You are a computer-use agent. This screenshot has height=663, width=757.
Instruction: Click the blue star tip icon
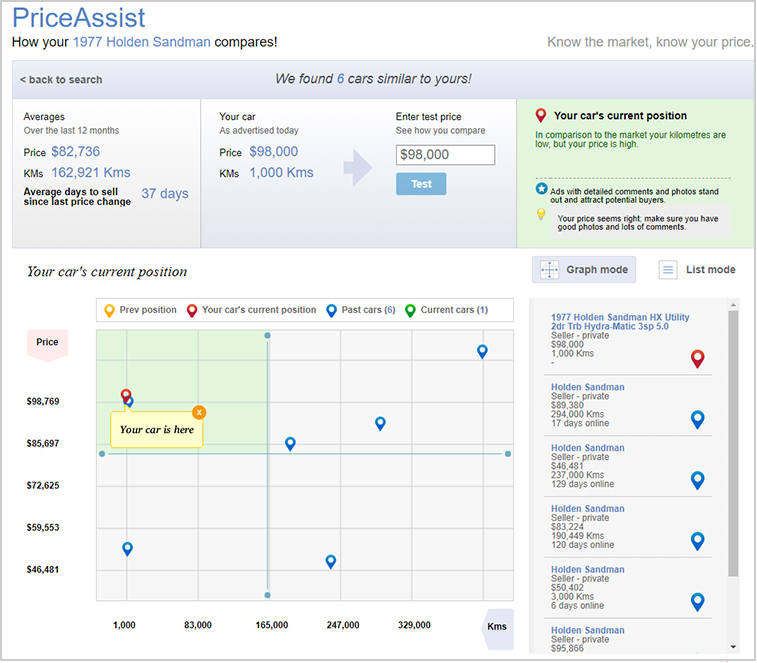[541, 189]
